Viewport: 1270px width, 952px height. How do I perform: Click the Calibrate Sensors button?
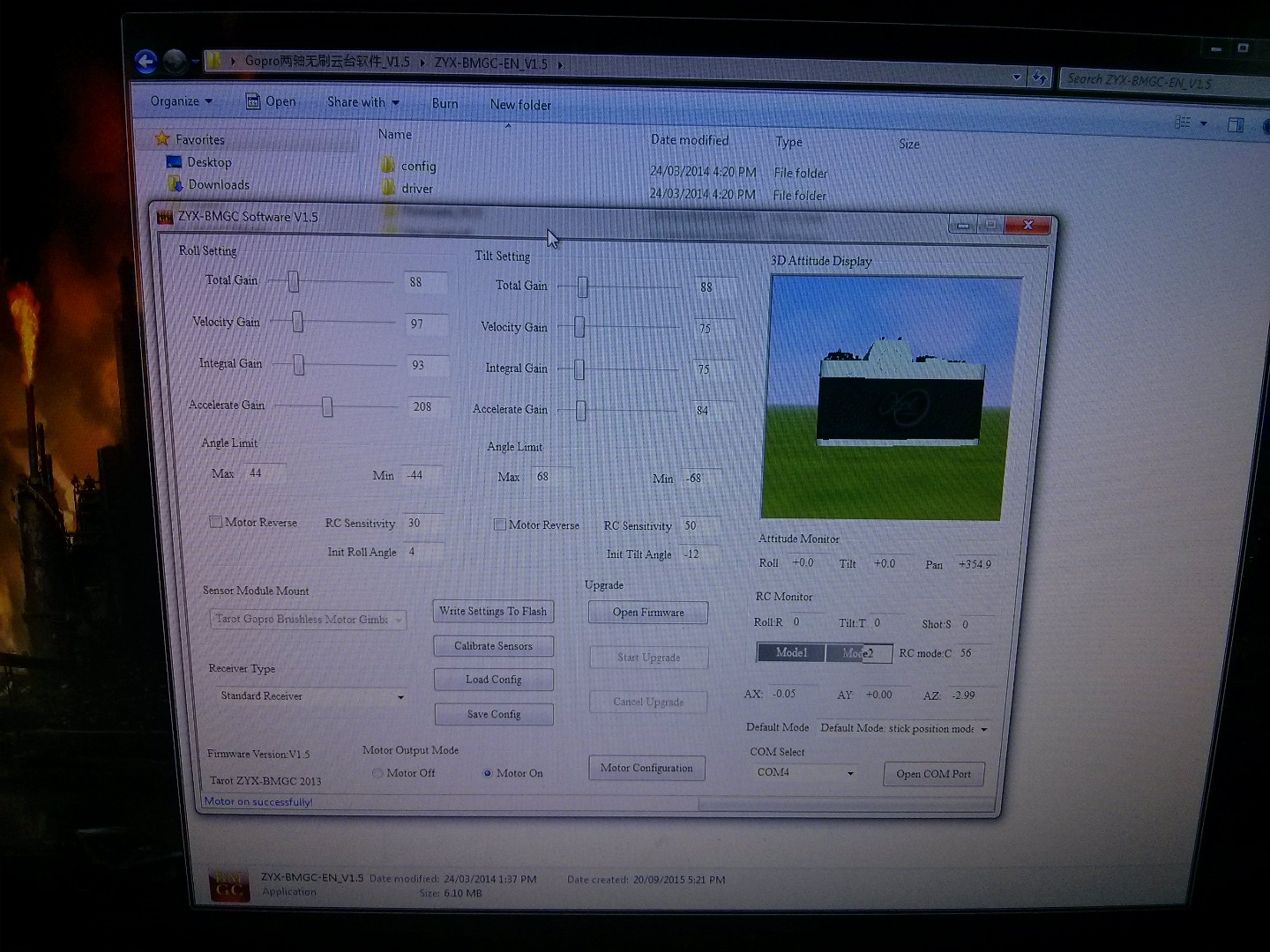[493, 646]
